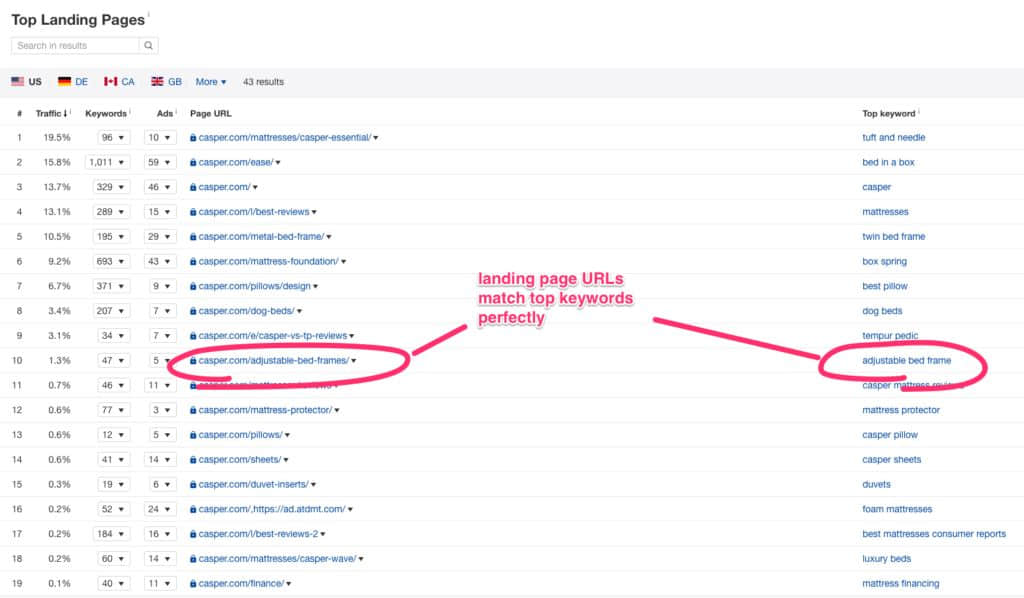Click the British flag icon

pyautogui.click(x=157, y=82)
